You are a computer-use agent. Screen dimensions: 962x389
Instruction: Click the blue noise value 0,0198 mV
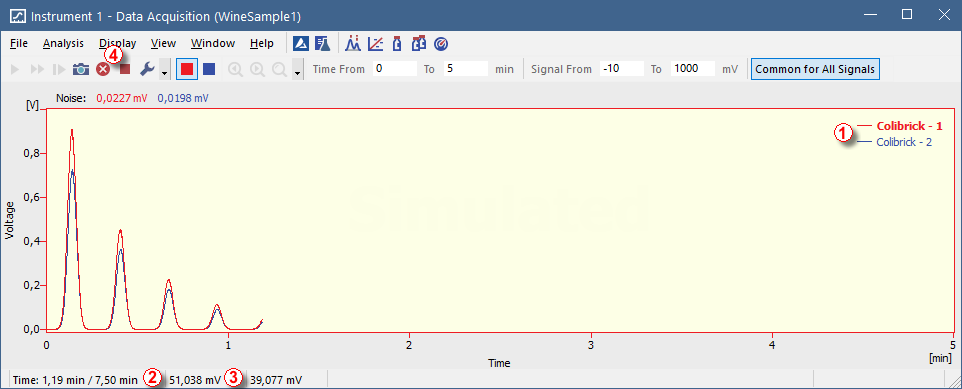click(x=183, y=97)
